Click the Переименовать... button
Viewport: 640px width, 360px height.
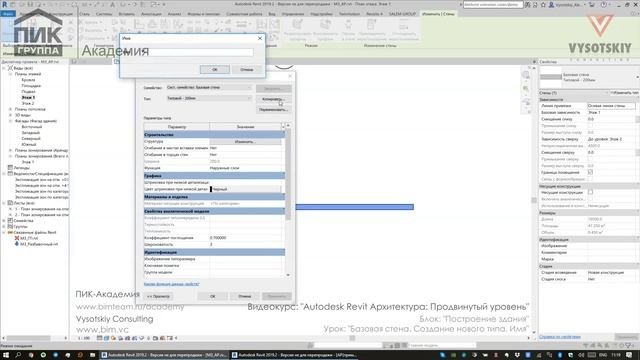point(273,110)
